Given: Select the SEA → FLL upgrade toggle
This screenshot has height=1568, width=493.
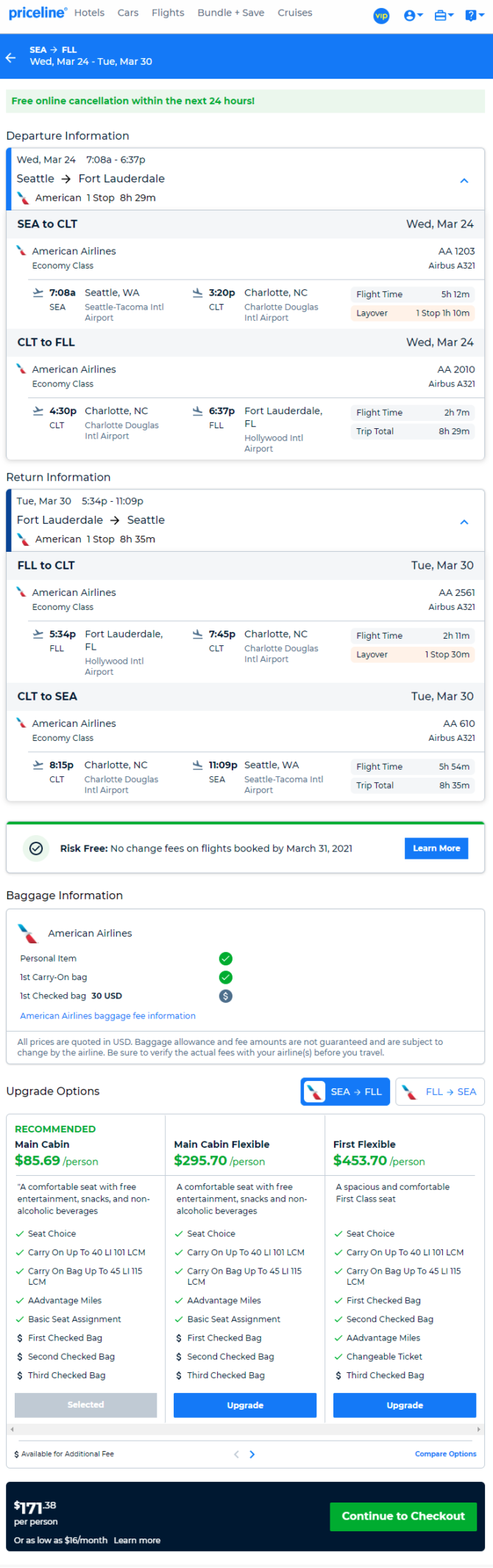Looking at the screenshot, I should point(345,1091).
